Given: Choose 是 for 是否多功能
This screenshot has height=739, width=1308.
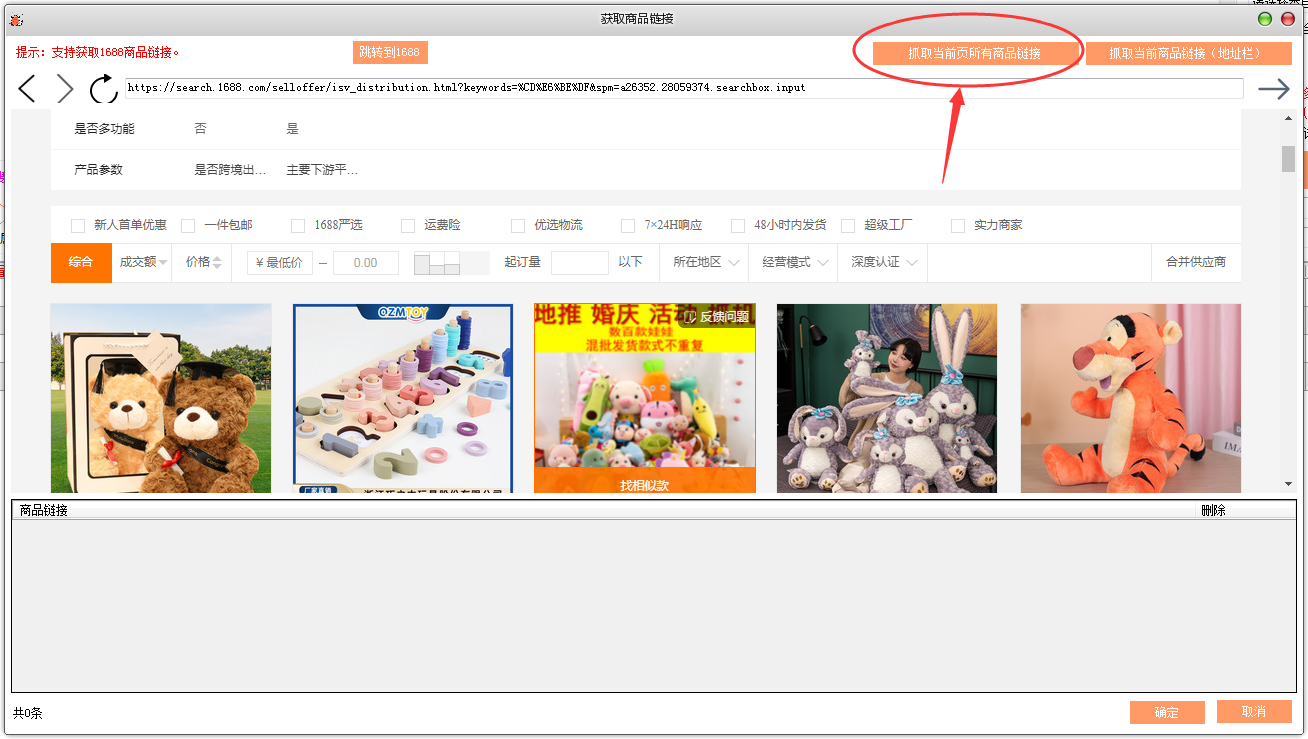Looking at the screenshot, I should (293, 129).
